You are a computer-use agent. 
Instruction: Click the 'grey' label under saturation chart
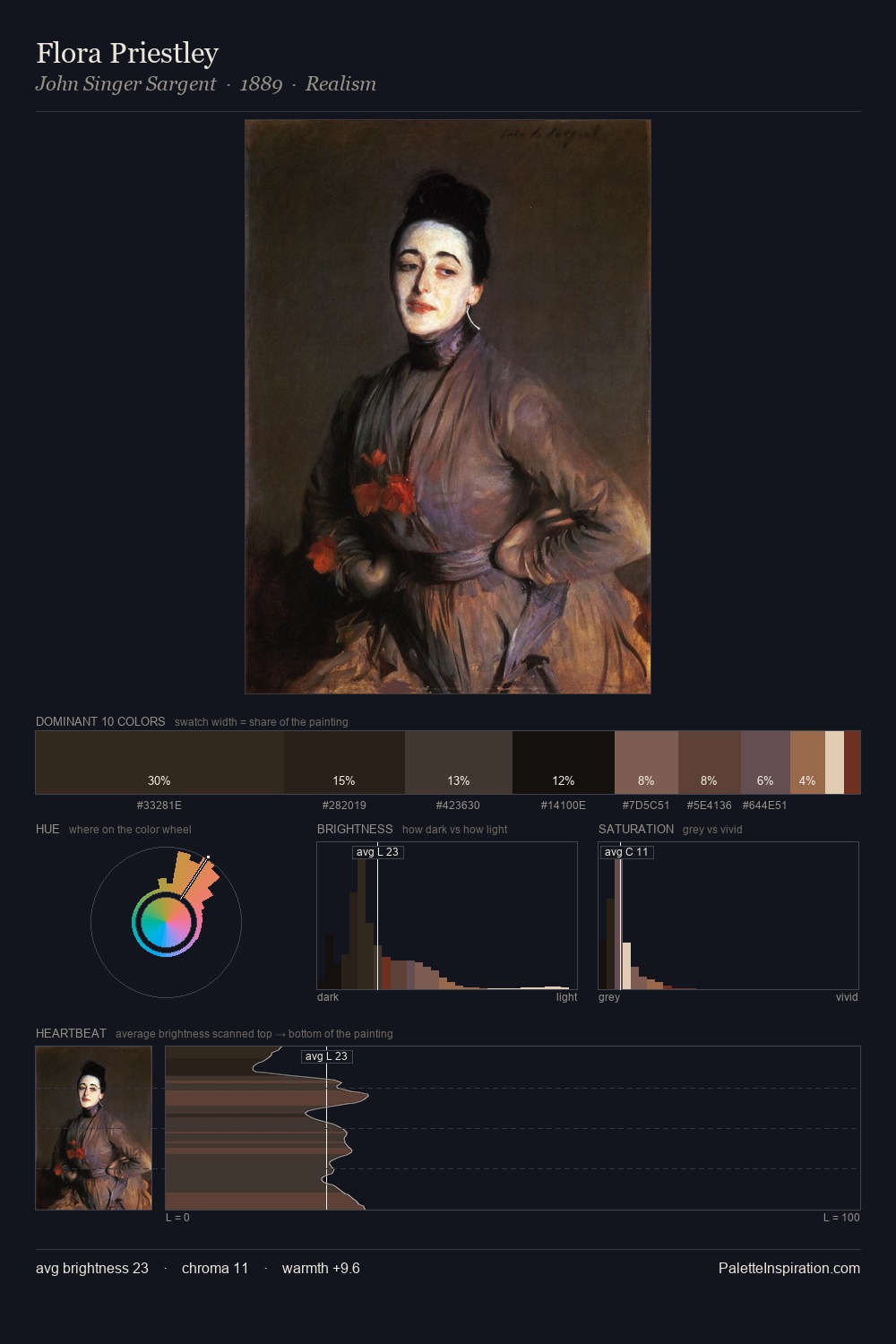click(x=609, y=997)
